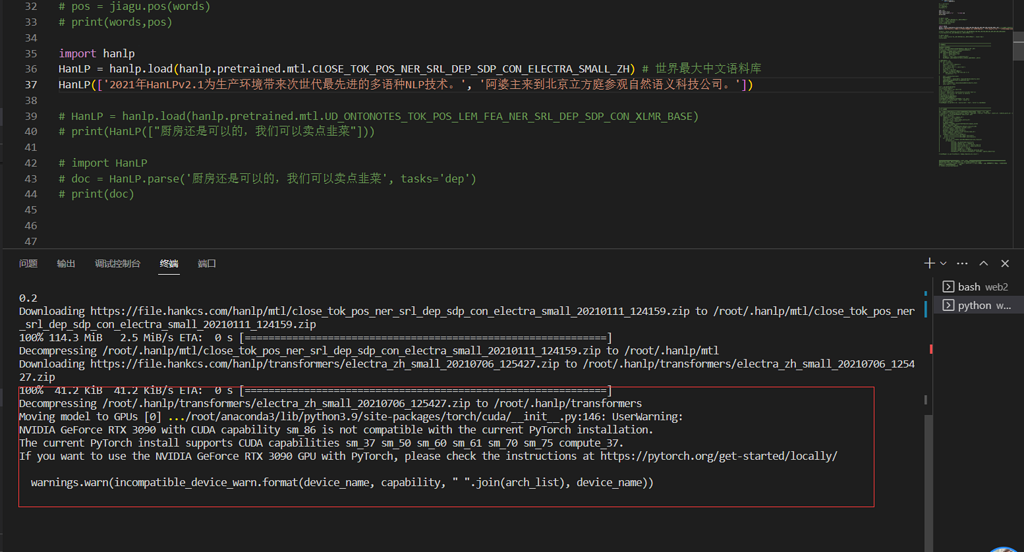
Task: Click line number 37 in the gutter
Action: click(x=30, y=85)
